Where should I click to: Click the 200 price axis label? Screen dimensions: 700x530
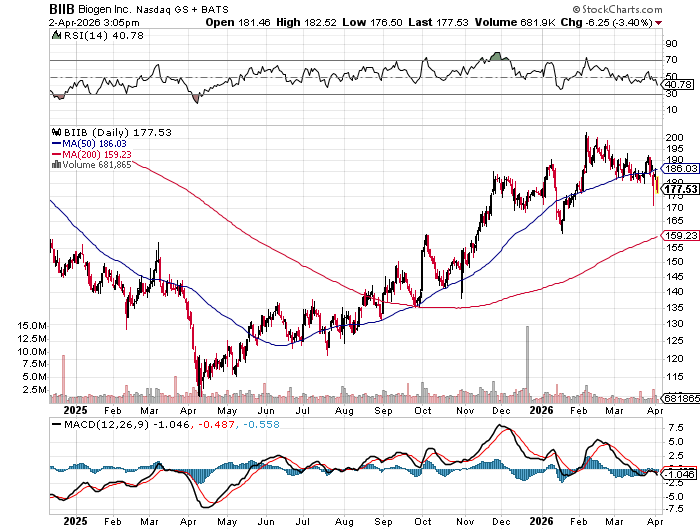(674, 138)
